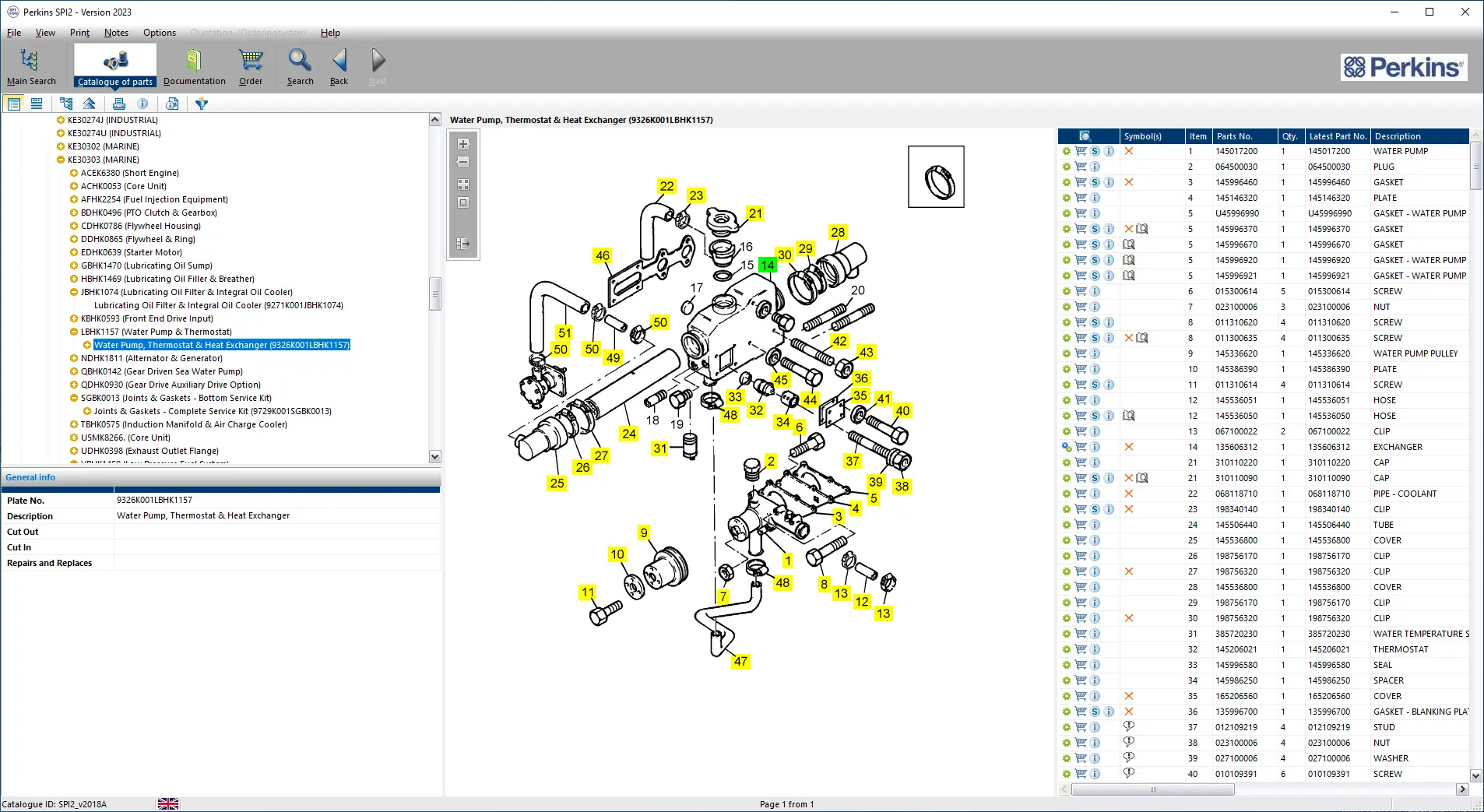Click the info icon for the PLUG row
Screen dimensions: 1484x812
1095,167
